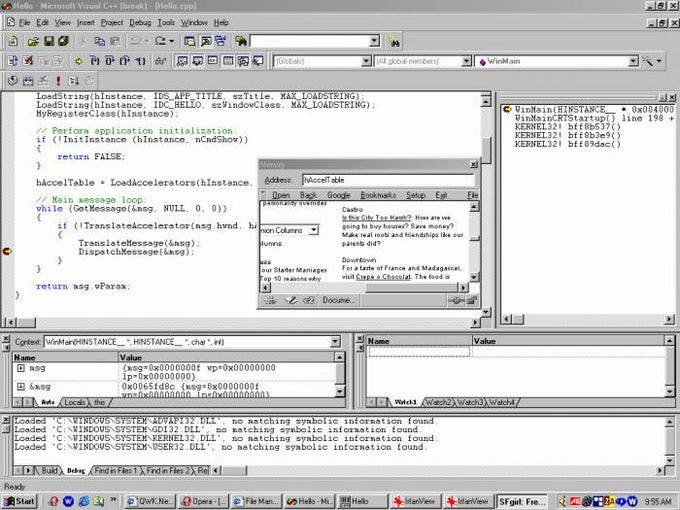The width and height of the screenshot is (680, 510).
Task: Open the Columns dropdown in Memory window page
Action: click(x=314, y=230)
